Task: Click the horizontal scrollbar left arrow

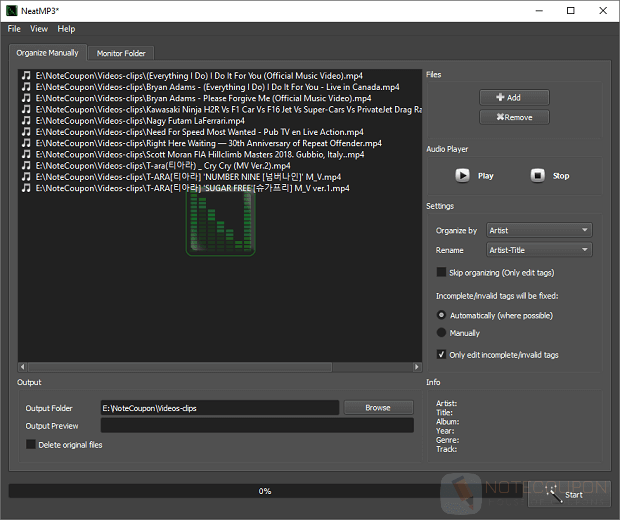Action: (x=23, y=367)
